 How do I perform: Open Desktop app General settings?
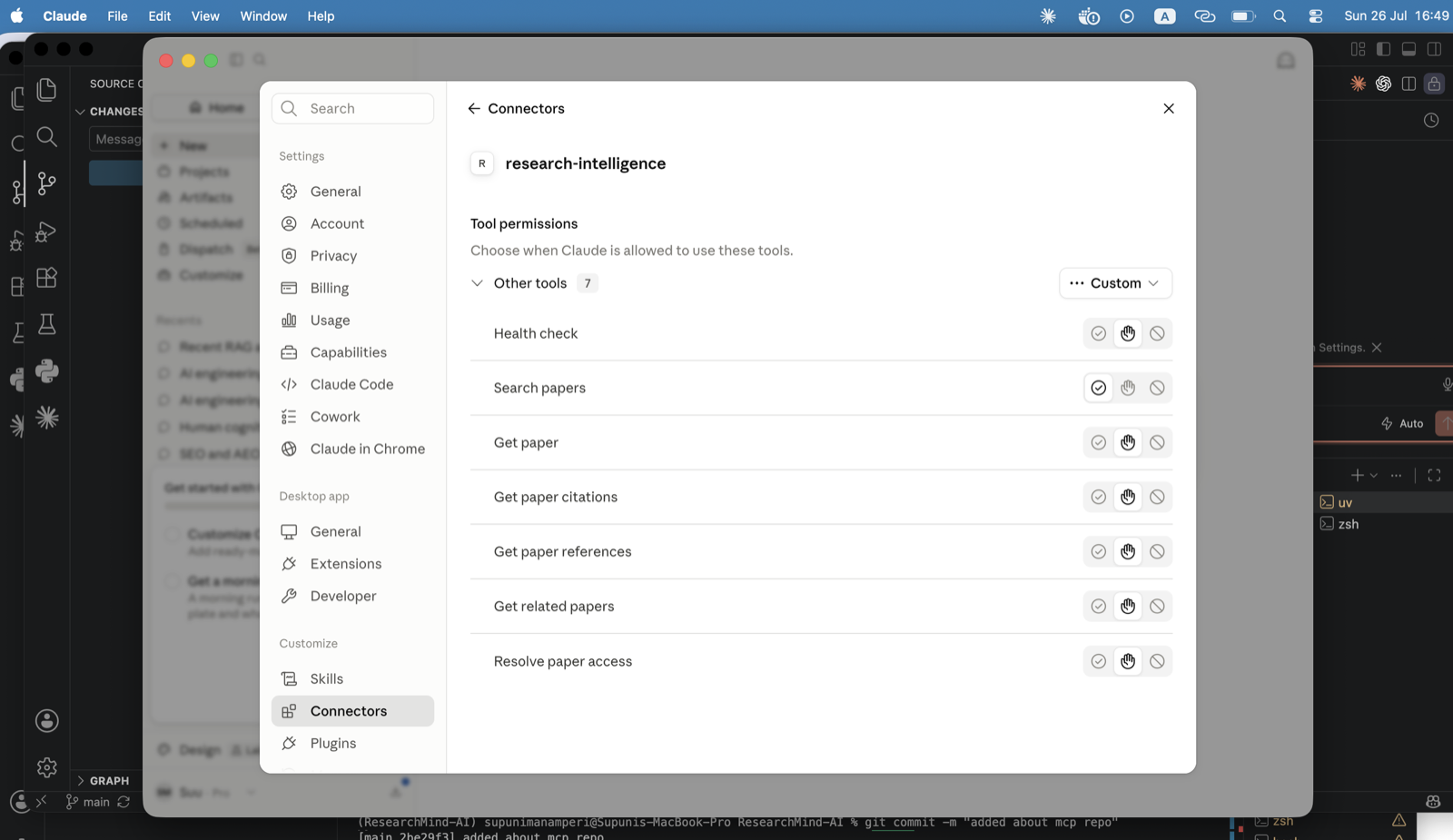click(x=352, y=531)
